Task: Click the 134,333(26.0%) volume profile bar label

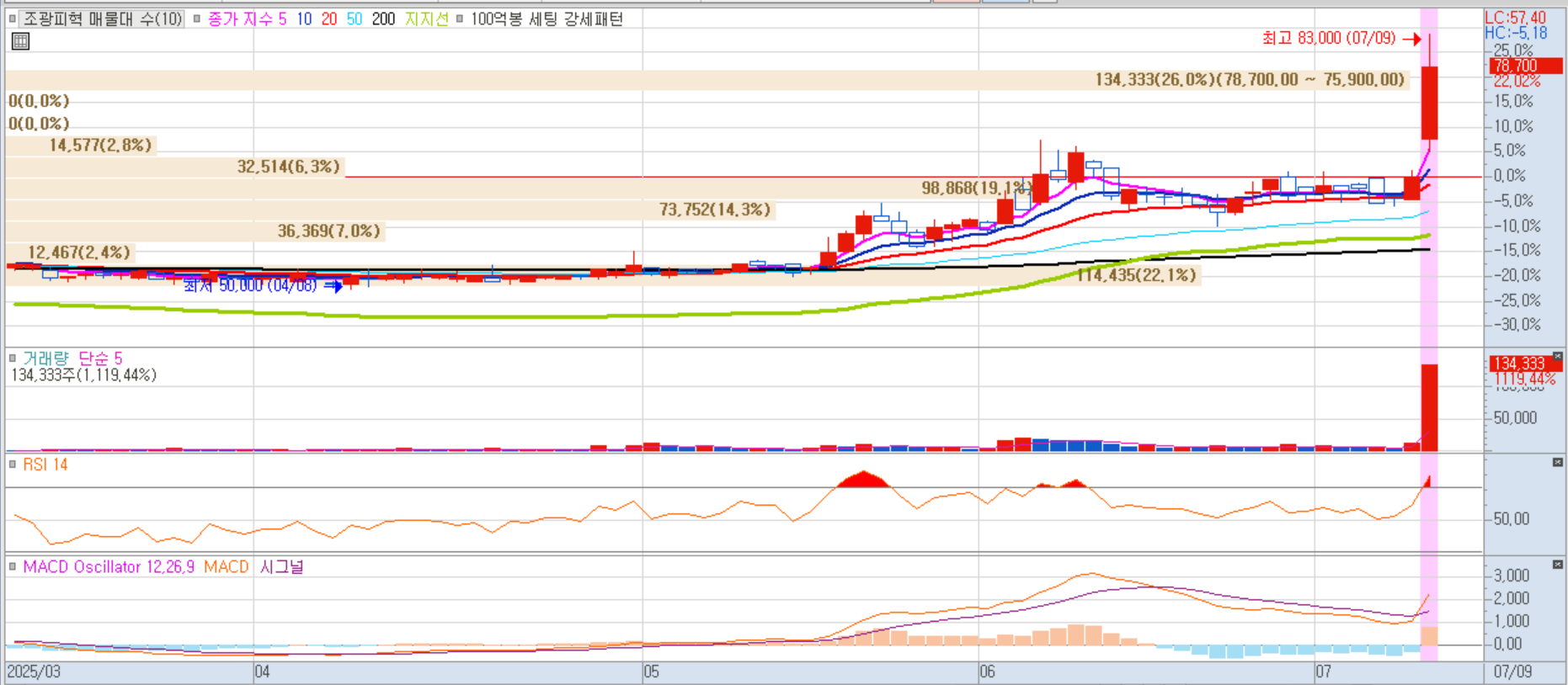Action: (x=1250, y=79)
